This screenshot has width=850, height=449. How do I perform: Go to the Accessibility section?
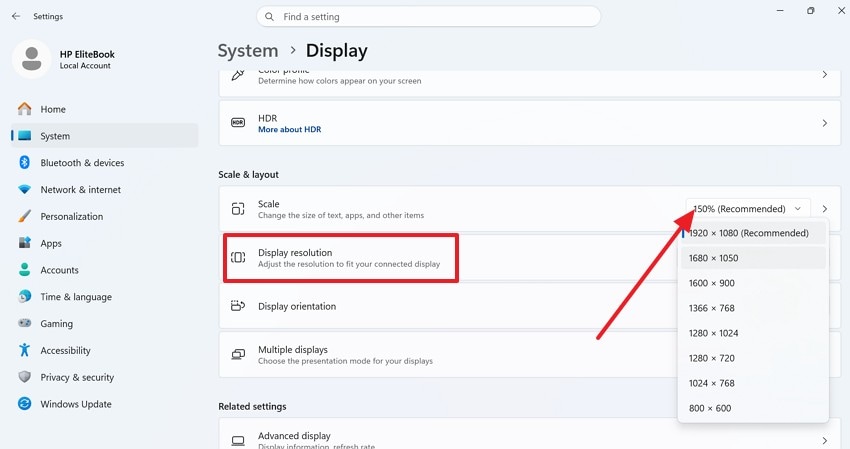105,350
